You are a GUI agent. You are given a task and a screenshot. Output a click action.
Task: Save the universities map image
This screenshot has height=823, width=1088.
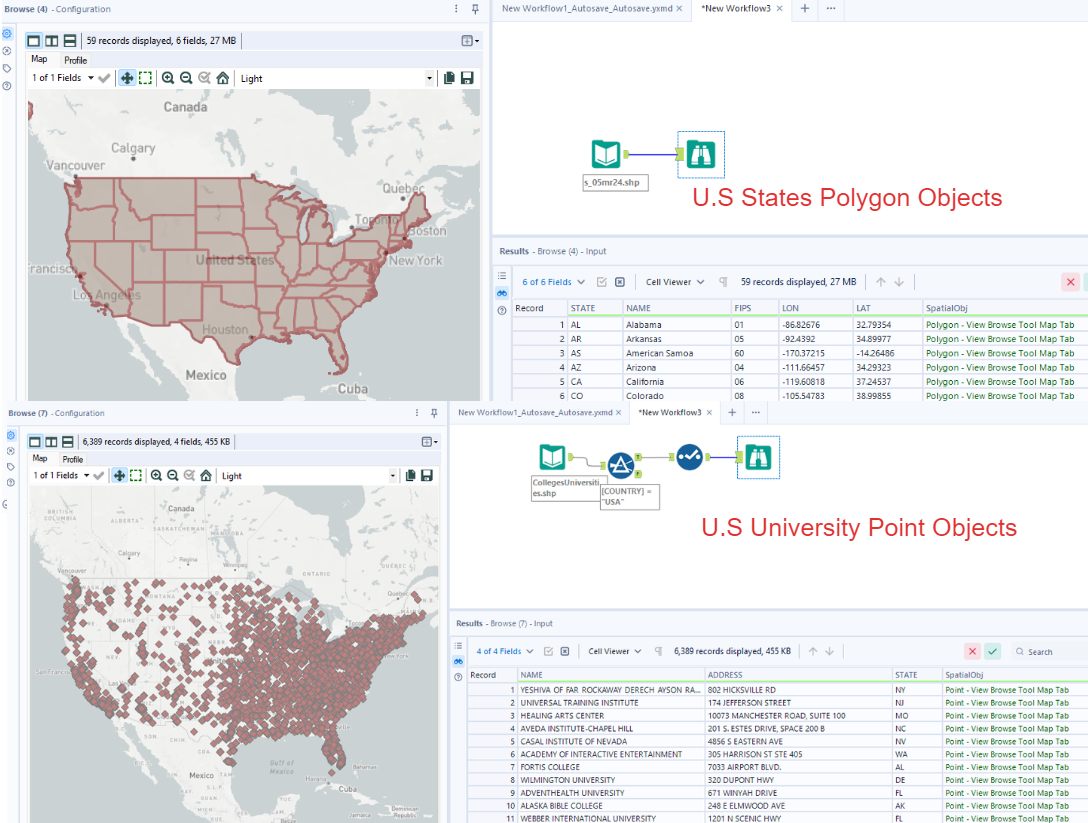(x=427, y=475)
